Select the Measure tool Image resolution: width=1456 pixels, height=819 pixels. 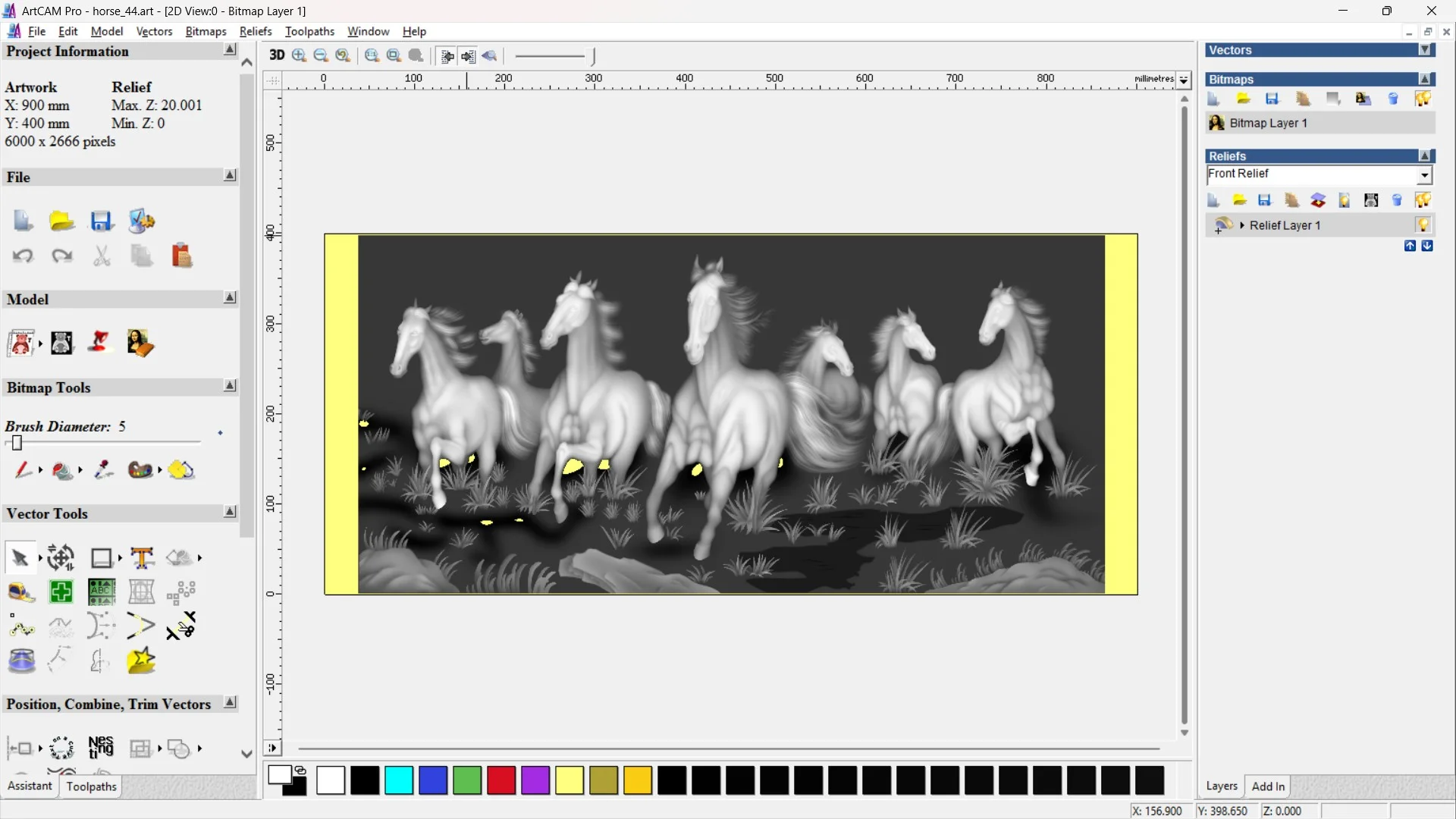click(x=21, y=593)
